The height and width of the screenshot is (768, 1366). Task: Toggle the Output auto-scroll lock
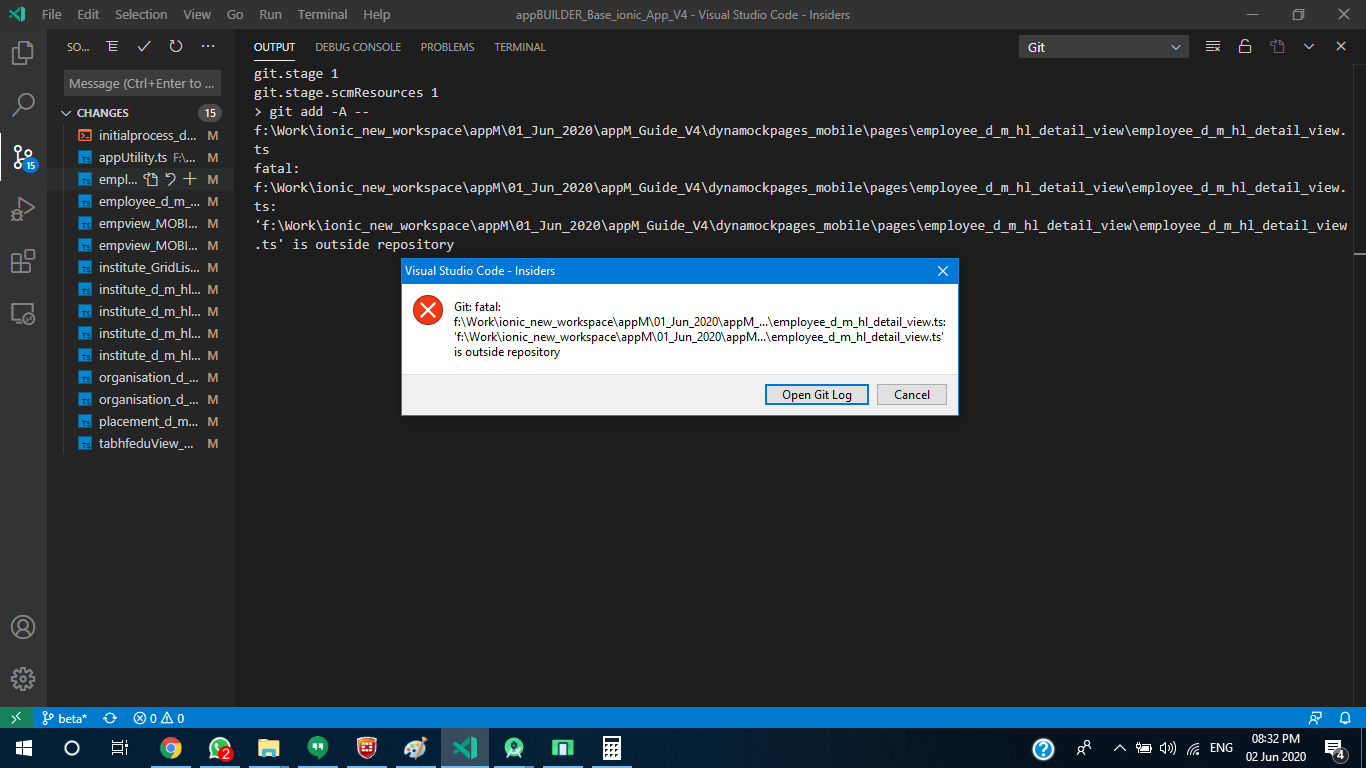coord(1245,46)
